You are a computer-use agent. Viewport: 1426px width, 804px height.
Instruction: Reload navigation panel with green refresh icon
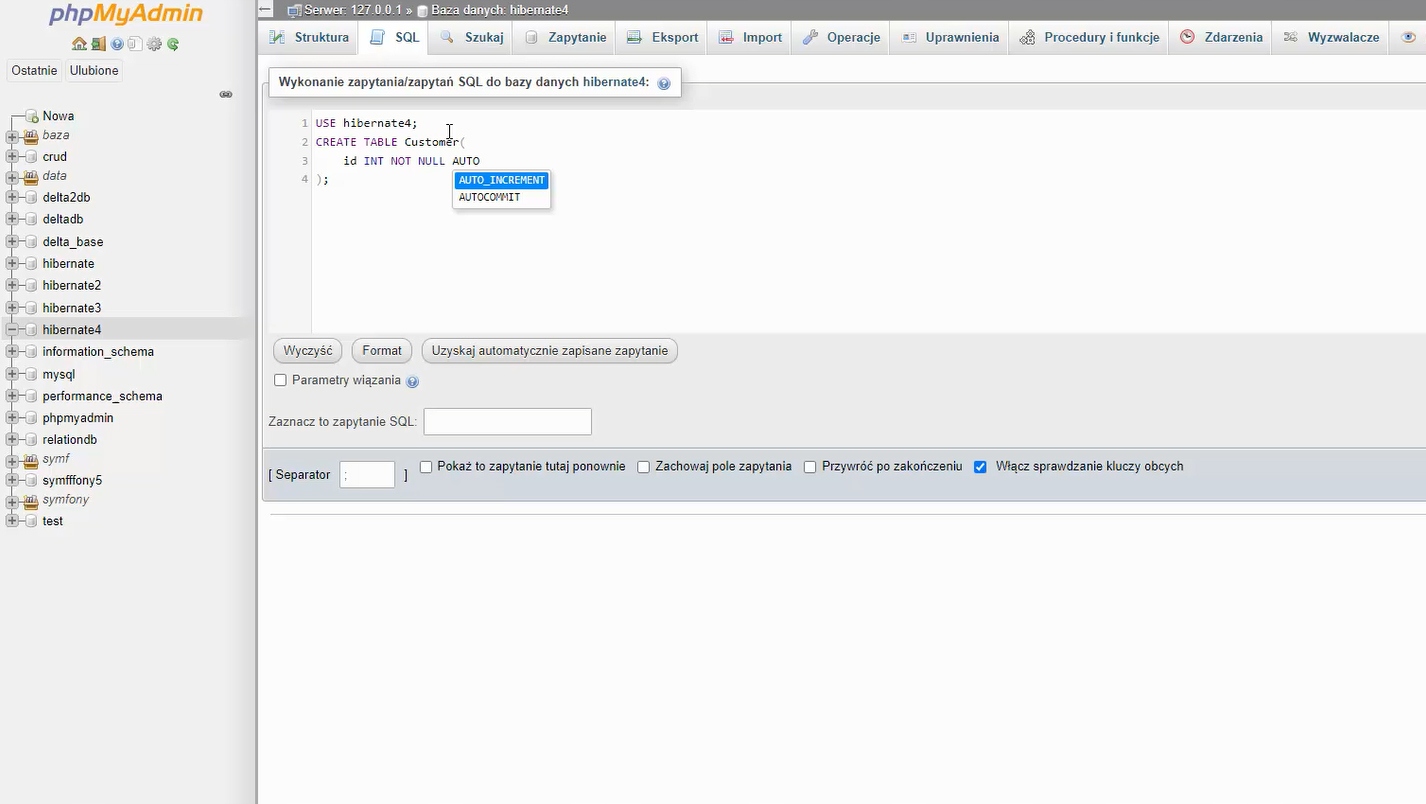(173, 44)
